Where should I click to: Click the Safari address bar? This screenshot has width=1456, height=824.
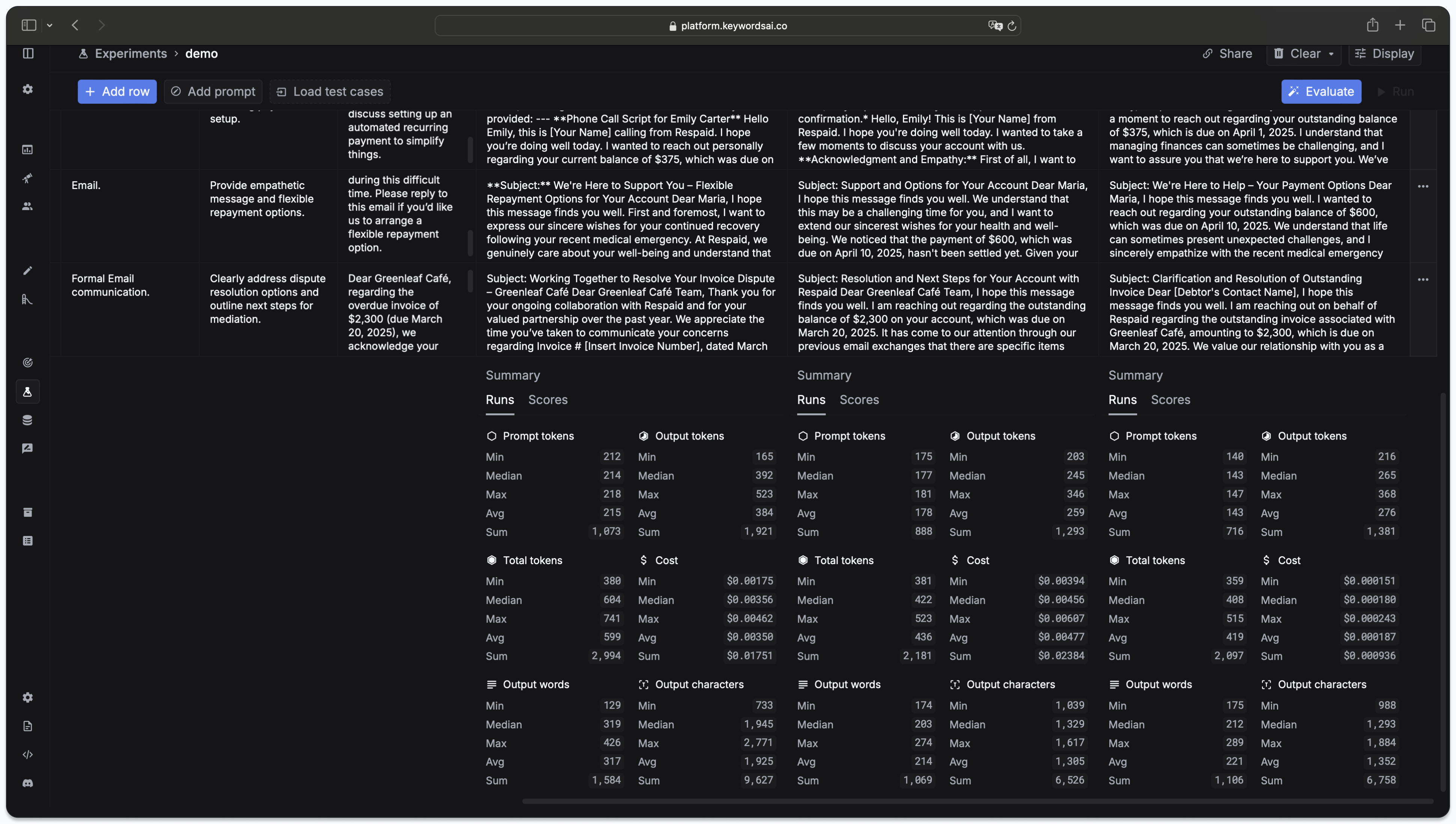[x=727, y=26]
